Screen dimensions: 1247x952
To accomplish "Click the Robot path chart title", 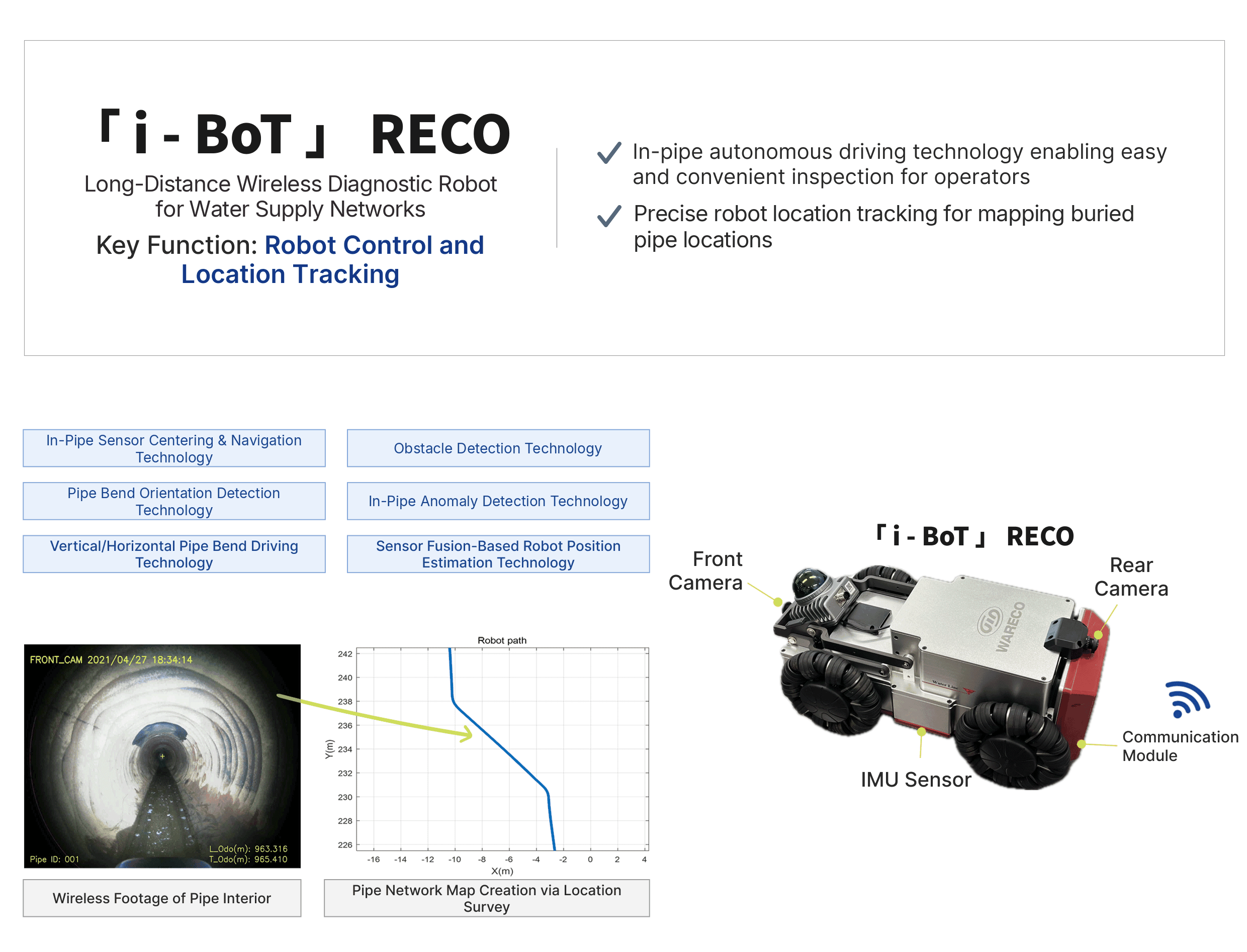I will 502,640.
